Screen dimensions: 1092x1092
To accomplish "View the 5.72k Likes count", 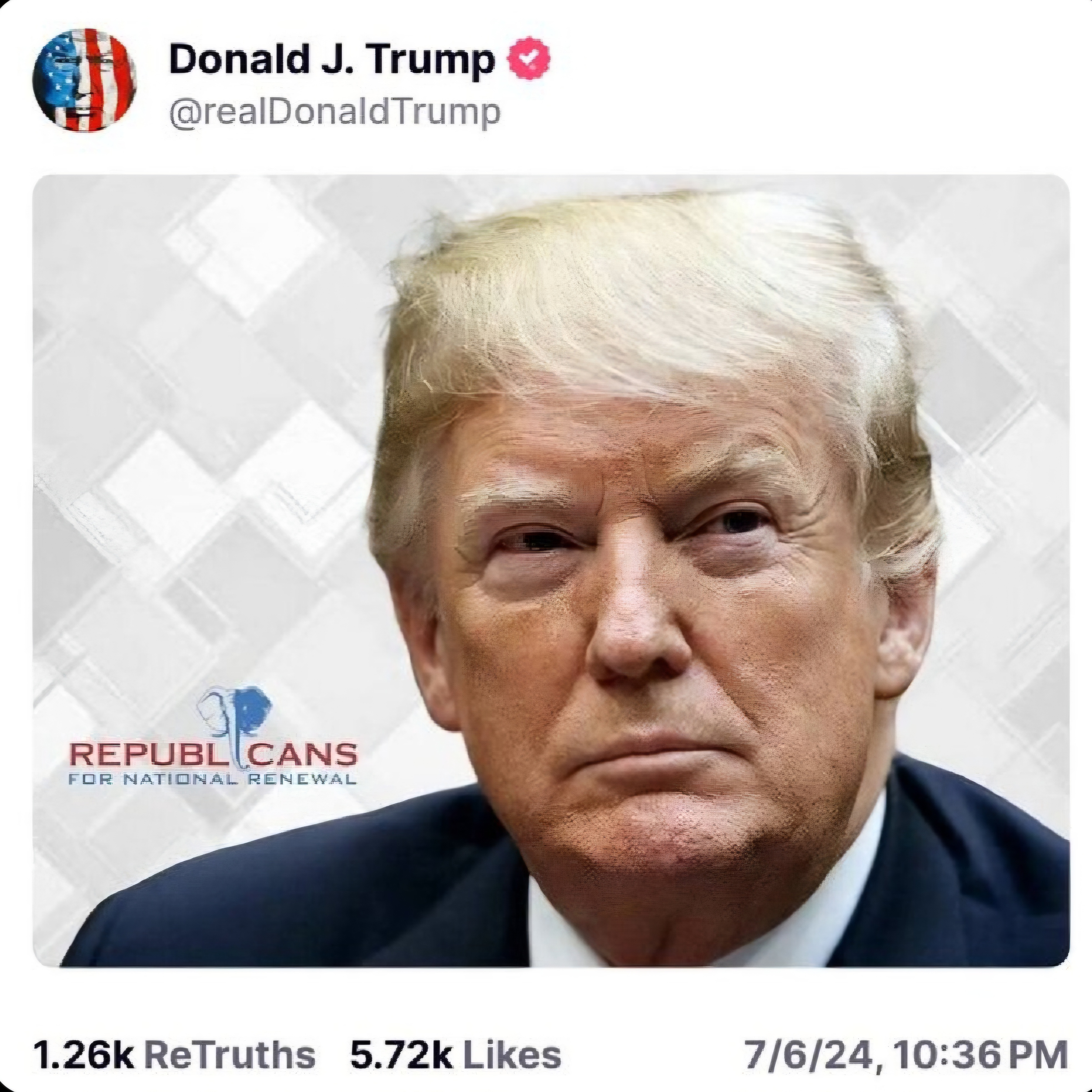I will [x=455, y=1055].
